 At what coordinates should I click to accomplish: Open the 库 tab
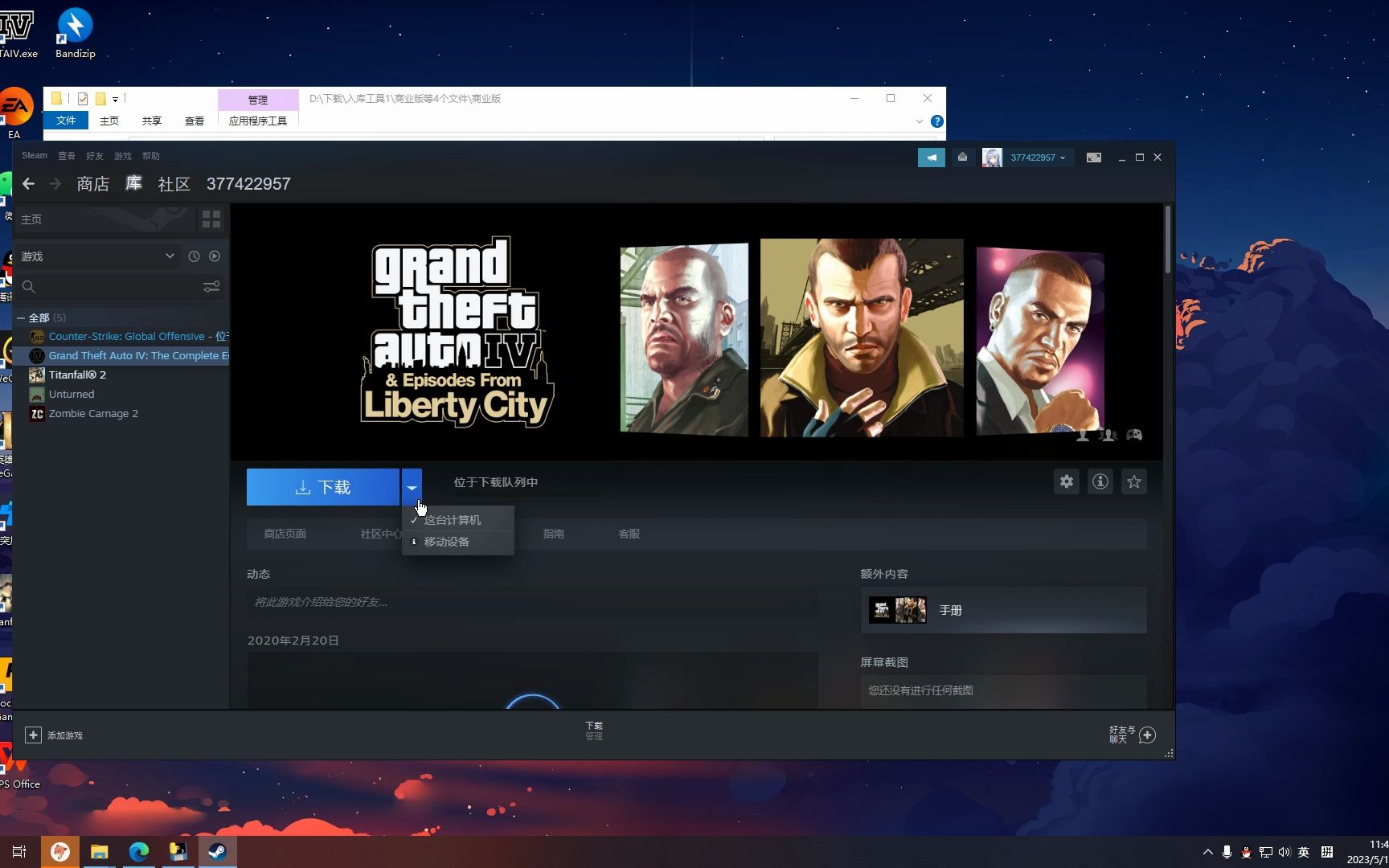point(133,184)
